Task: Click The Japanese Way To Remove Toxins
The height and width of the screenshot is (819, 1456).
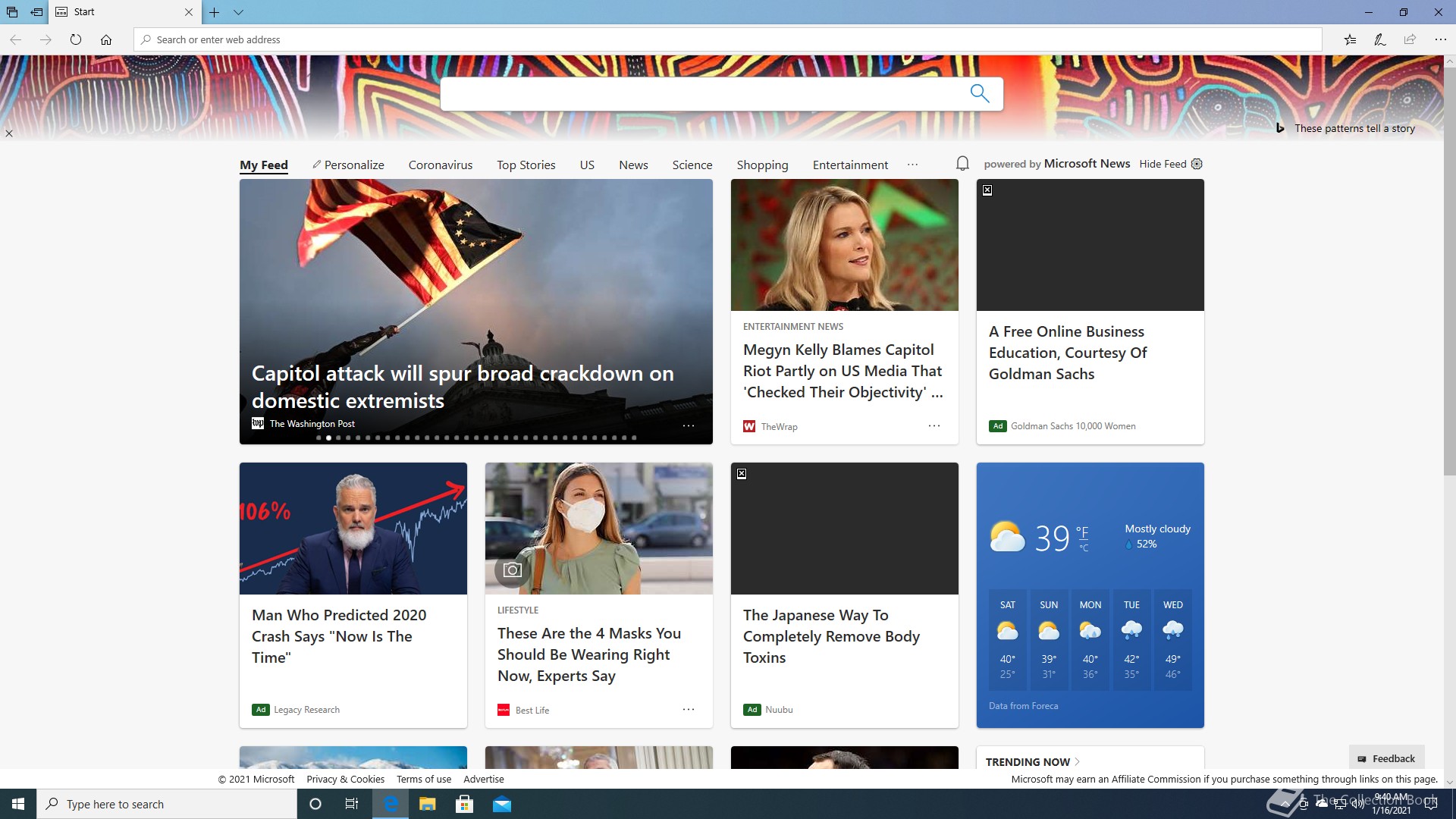Action: 831,636
